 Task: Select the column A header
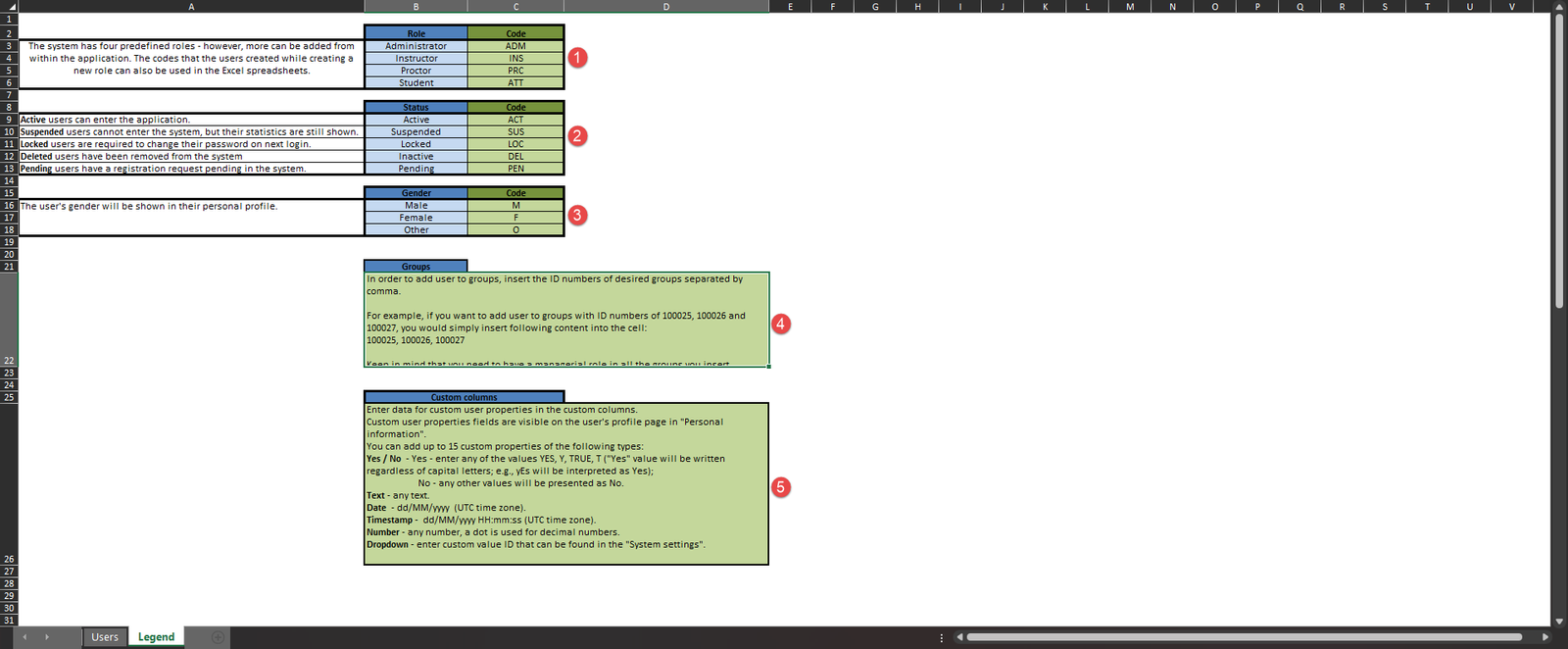coord(191,7)
